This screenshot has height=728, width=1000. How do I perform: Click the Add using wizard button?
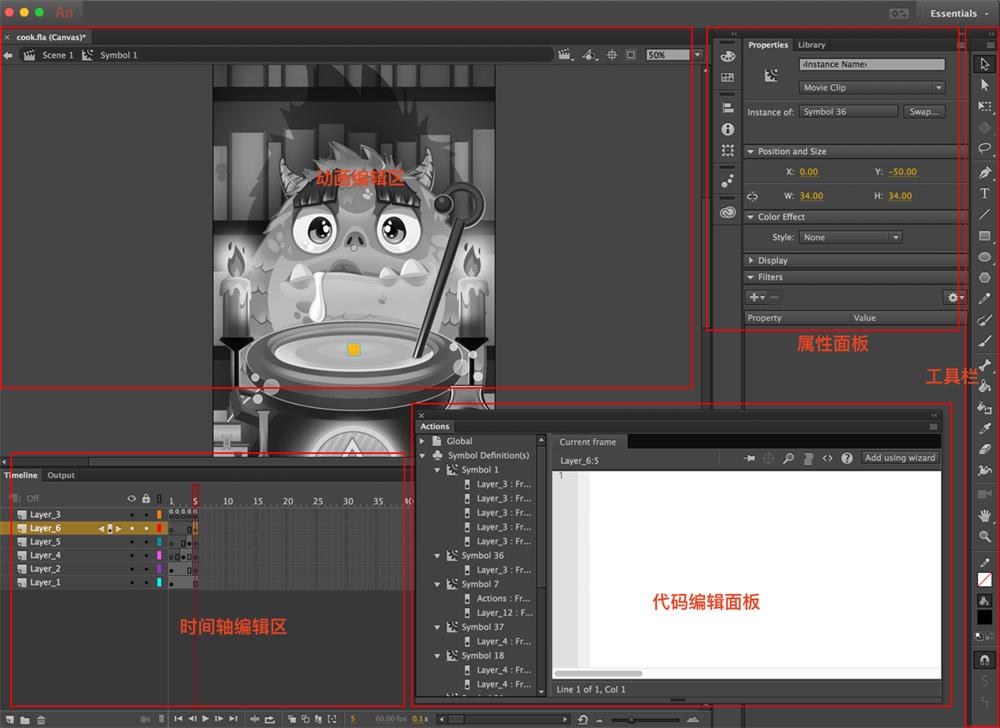tap(900, 458)
